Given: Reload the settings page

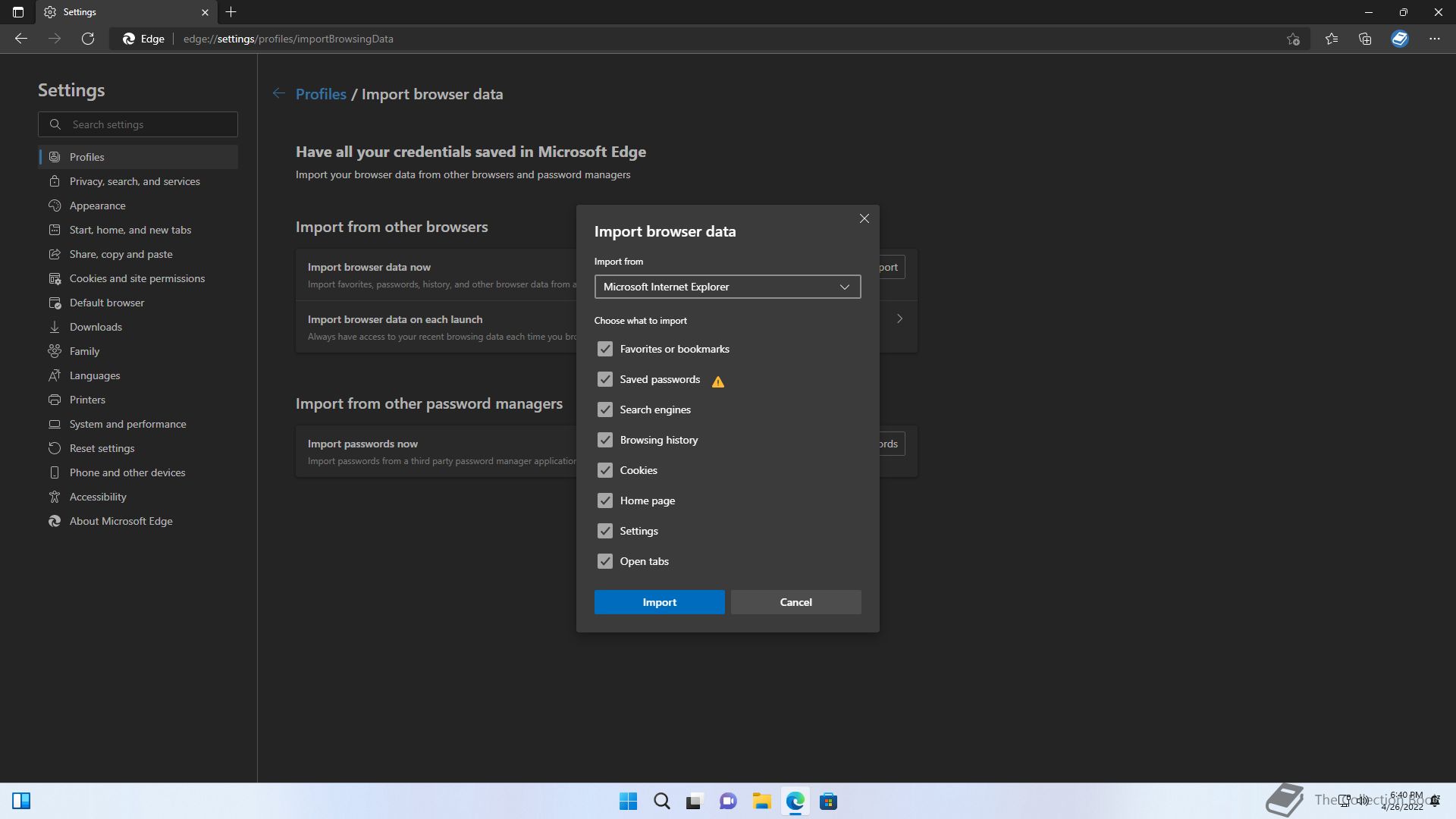Looking at the screenshot, I should click(x=88, y=39).
